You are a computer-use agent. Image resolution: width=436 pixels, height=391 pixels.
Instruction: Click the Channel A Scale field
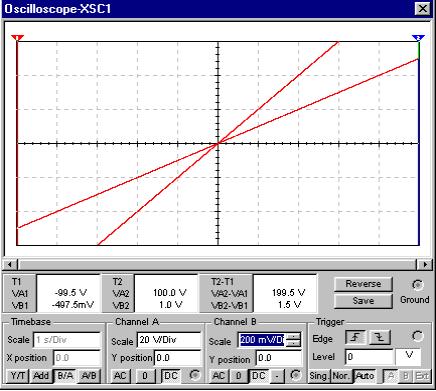169,340
